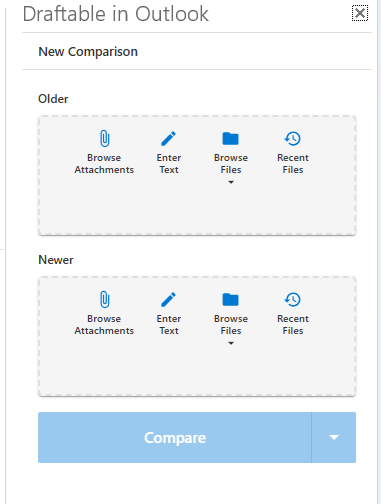Viewport: 381px width, 504px height.
Task: Click Browse Attachments paperclip in Newer section
Action: click(x=105, y=300)
